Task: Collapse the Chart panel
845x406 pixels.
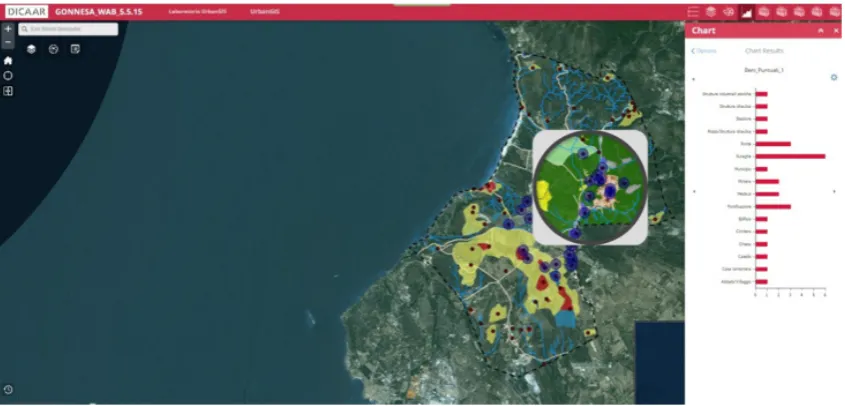Action: point(821,31)
